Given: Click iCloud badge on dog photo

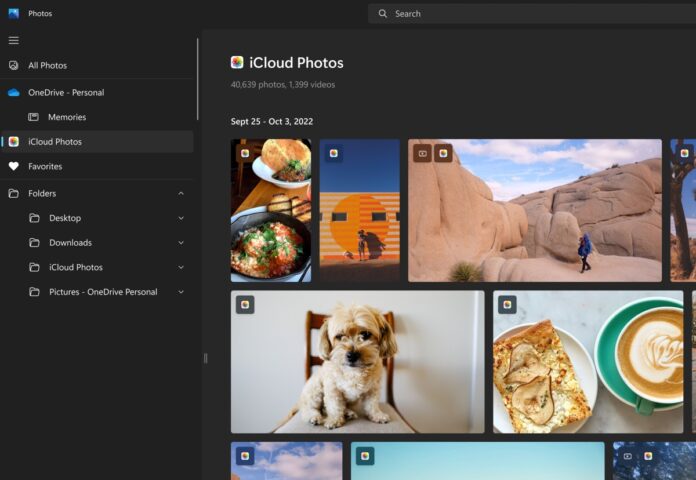Looking at the screenshot, I should click(x=245, y=305).
